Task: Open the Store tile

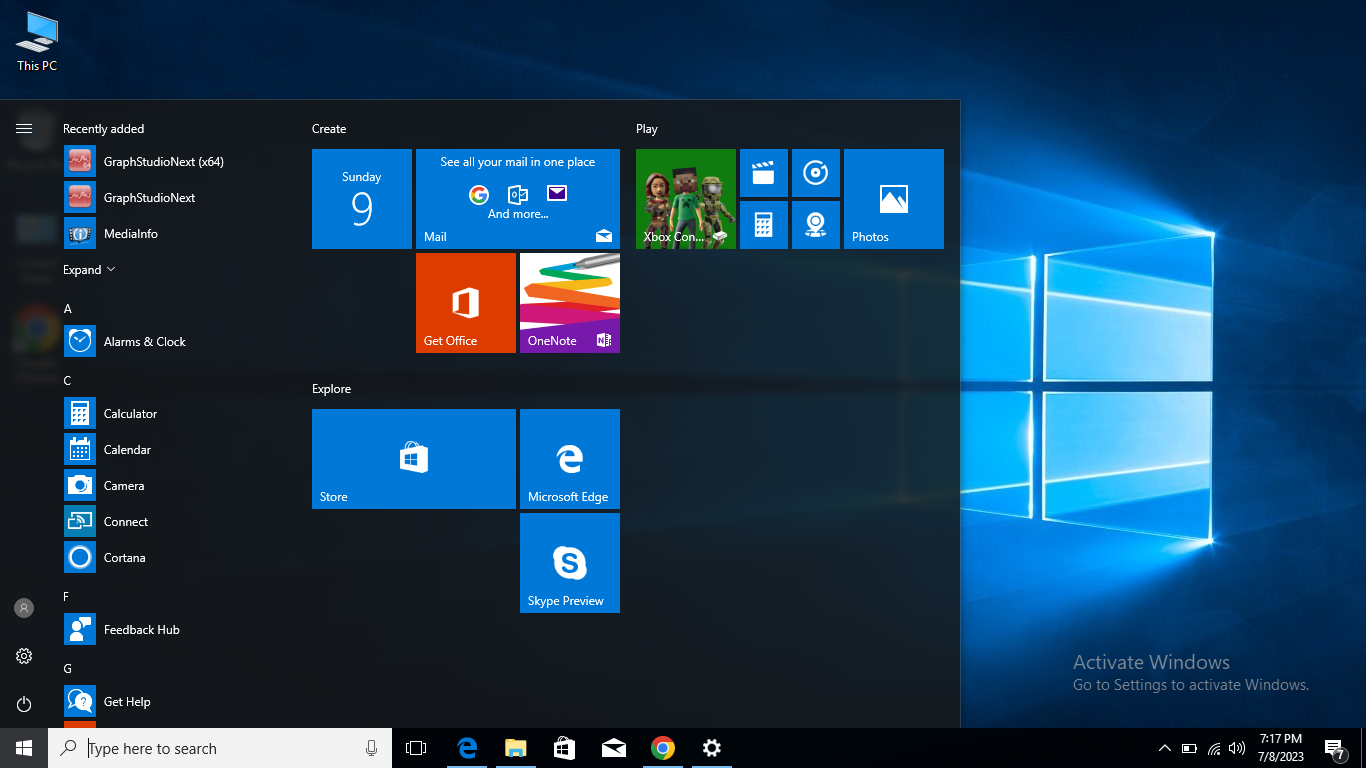Action: 414,459
